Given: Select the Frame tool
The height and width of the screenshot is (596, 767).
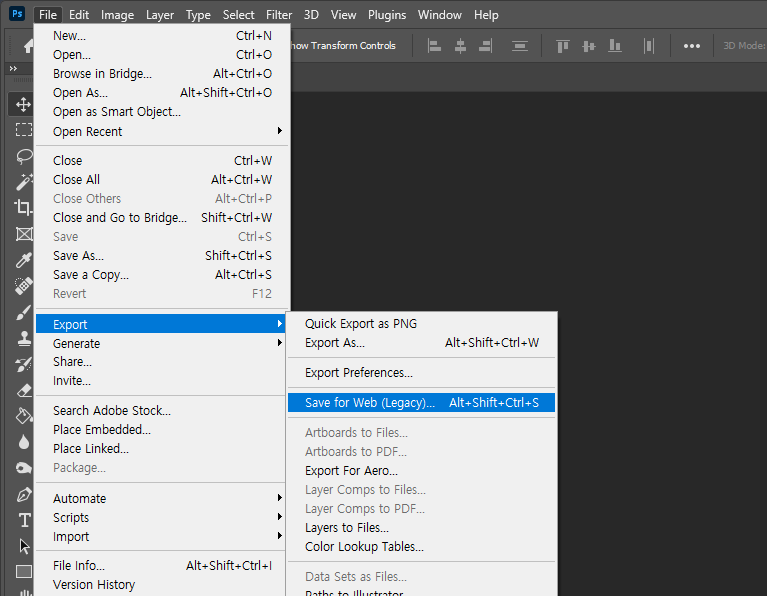Looking at the screenshot, I should pos(23,234).
